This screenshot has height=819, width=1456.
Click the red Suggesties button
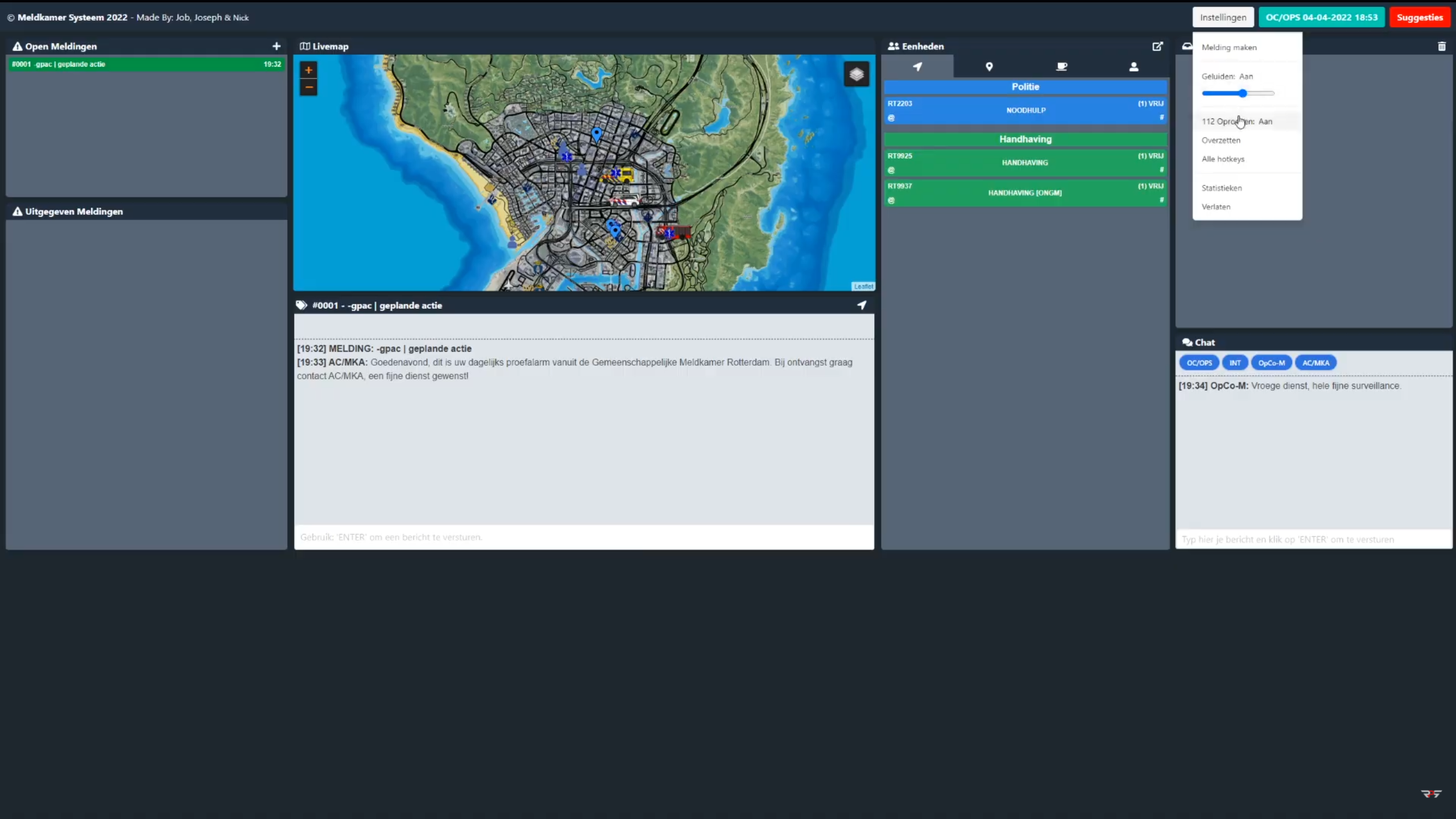coord(1420,17)
